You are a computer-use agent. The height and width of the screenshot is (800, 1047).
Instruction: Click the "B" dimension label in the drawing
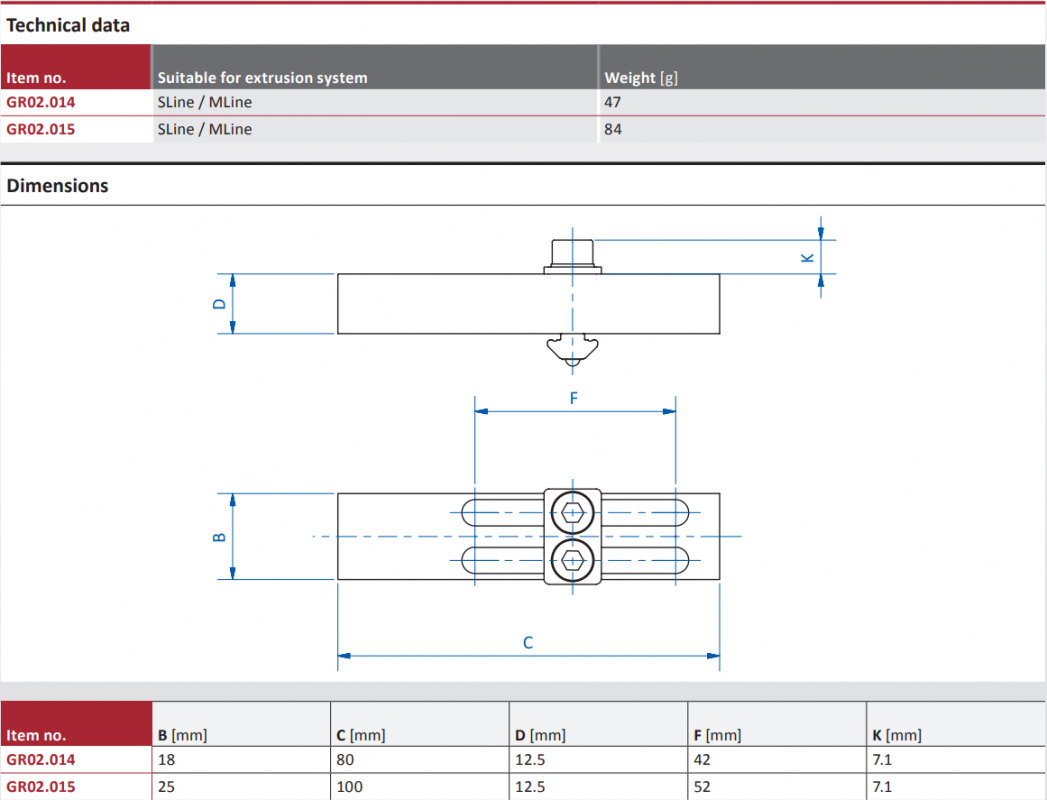[x=219, y=537]
